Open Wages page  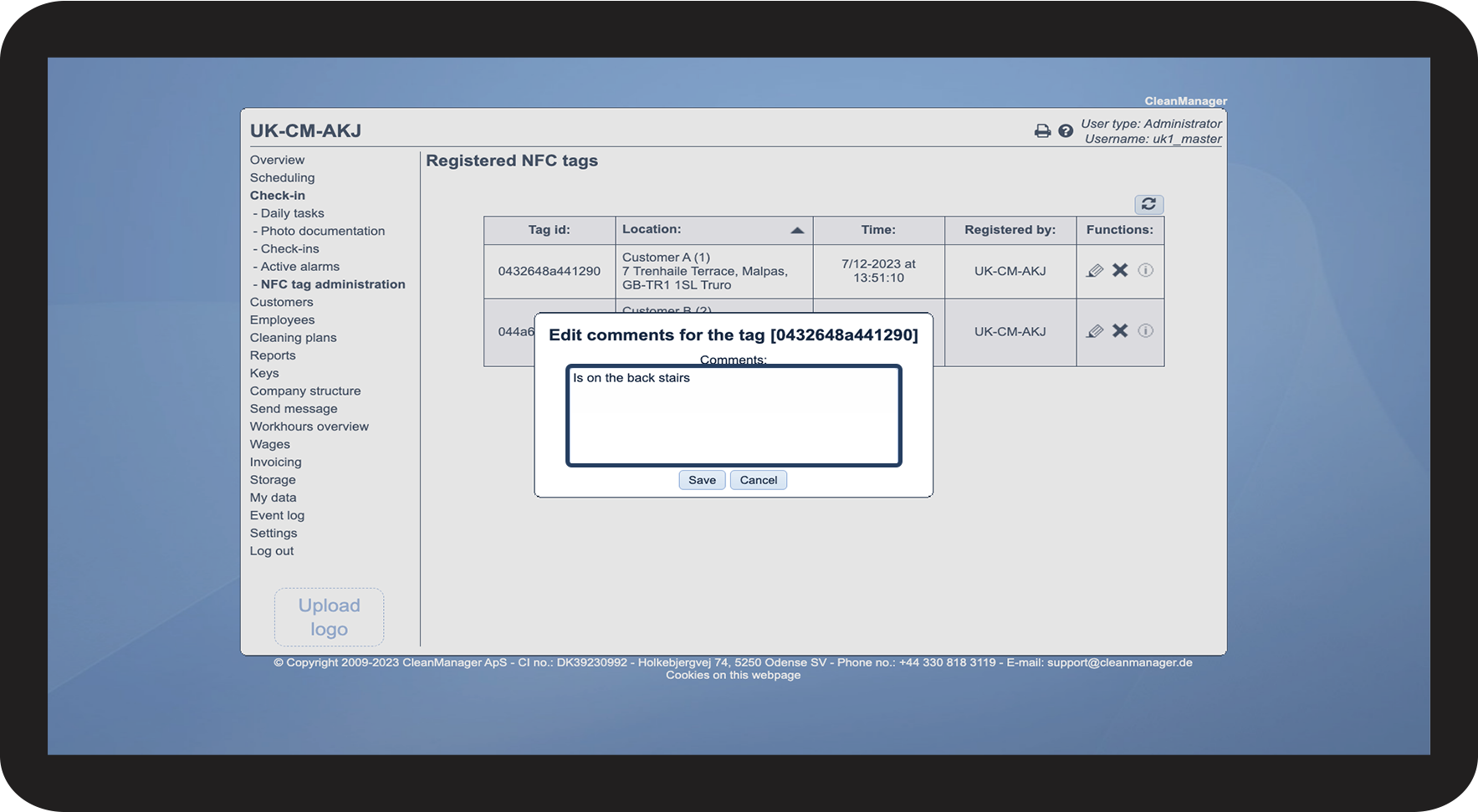[269, 444]
